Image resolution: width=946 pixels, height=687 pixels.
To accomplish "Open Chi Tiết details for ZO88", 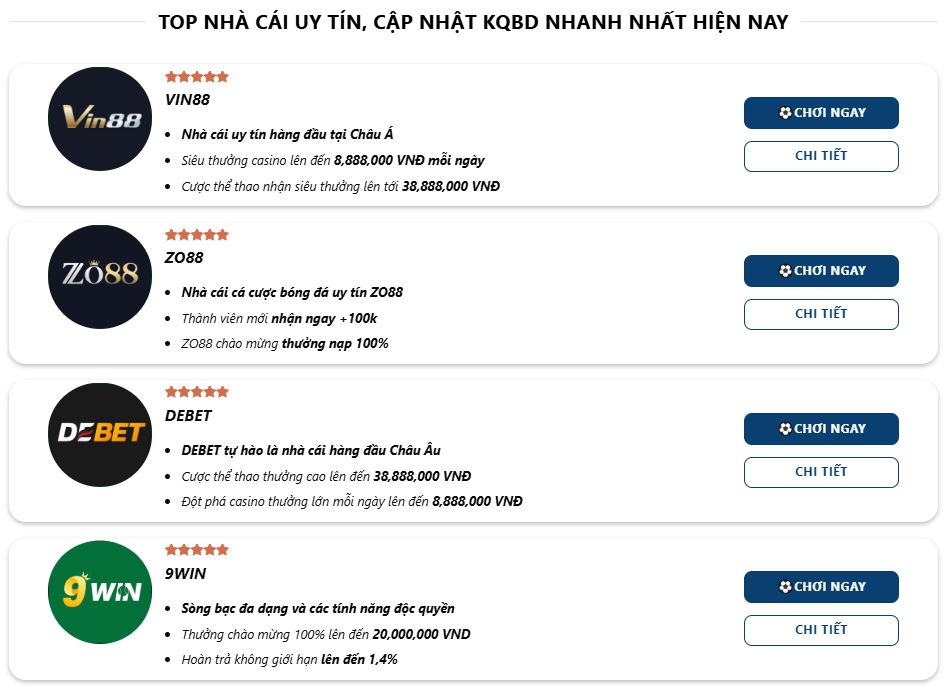I will [821, 314].
